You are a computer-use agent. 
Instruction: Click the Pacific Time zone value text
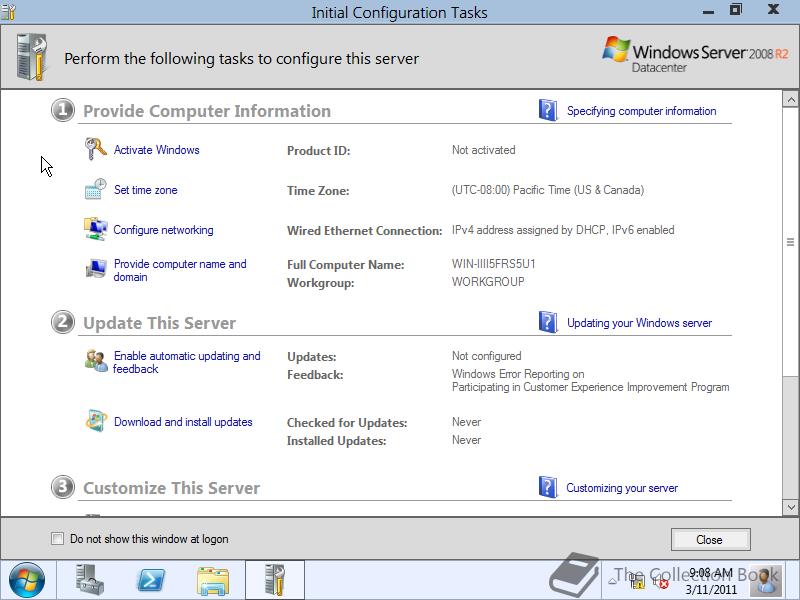coord(548,190)
